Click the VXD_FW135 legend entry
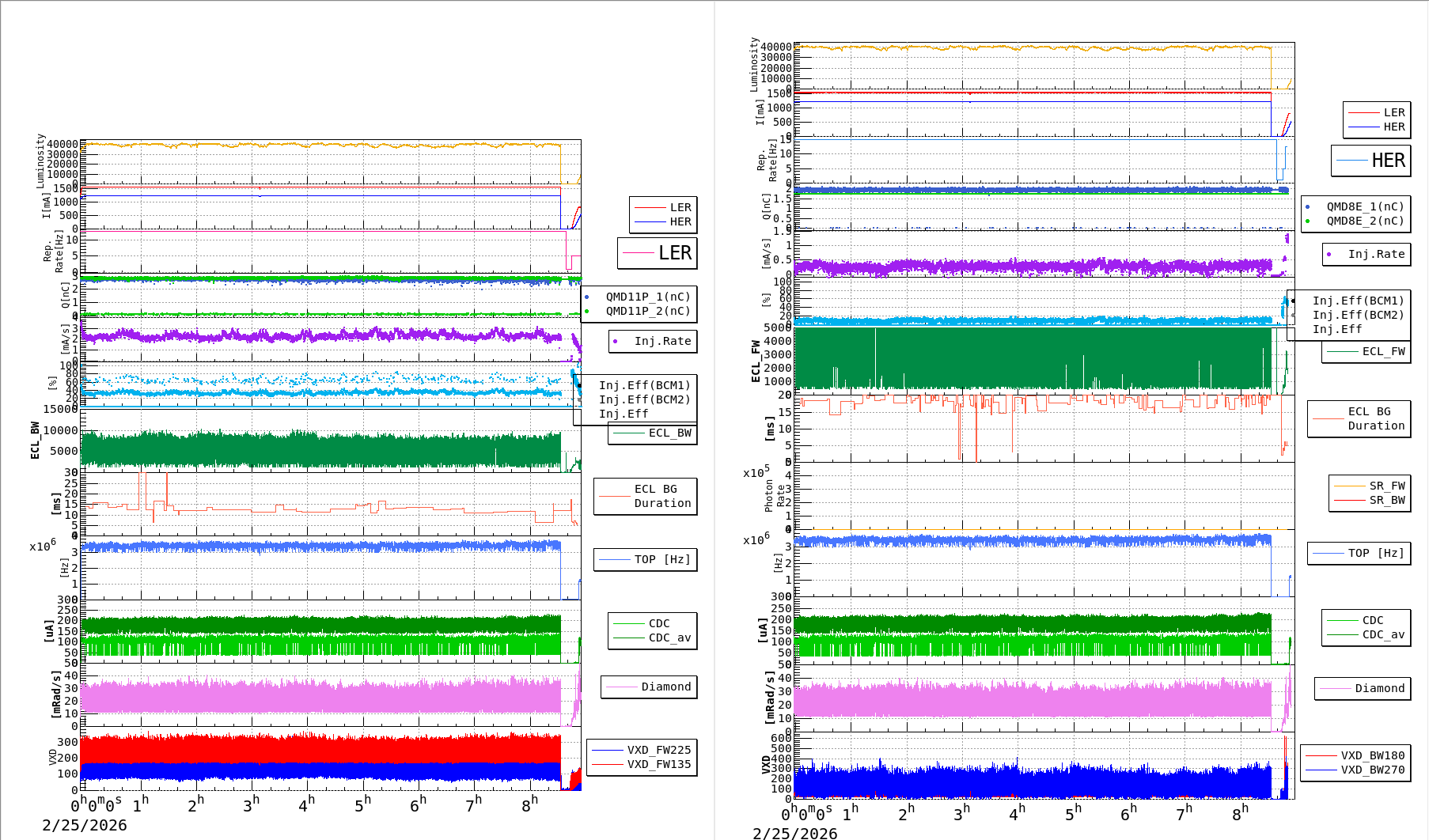The height and width of the screenshot is (840, 1429). tap(658, 764)
